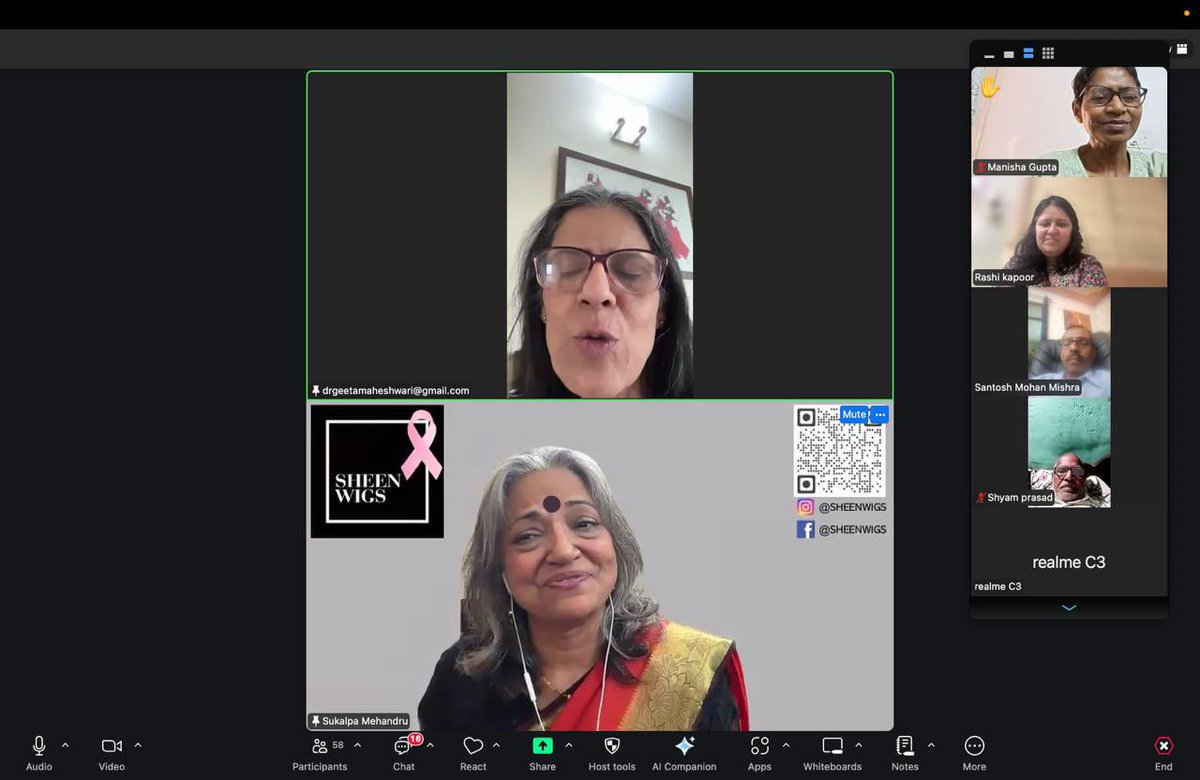Screen dimensions: 1200x780
Task: Click the top speaker video of drgeetamaheshwari
Action: pos(600,235)
